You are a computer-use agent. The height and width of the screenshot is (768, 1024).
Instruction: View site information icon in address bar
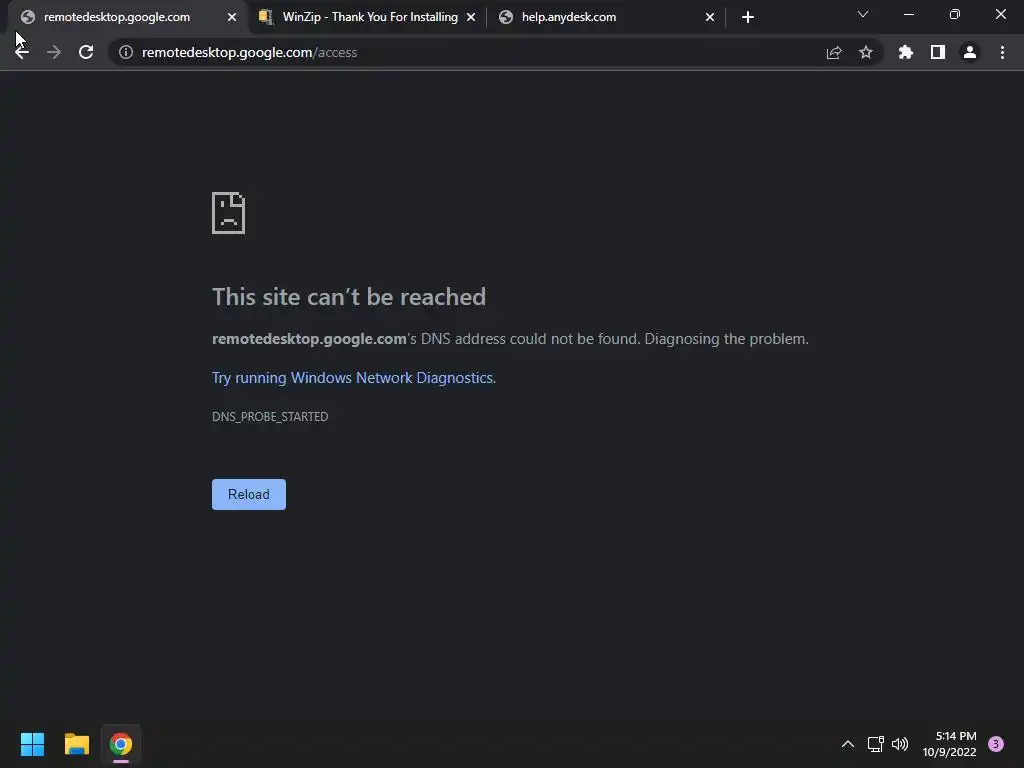(x=126, y=52)
